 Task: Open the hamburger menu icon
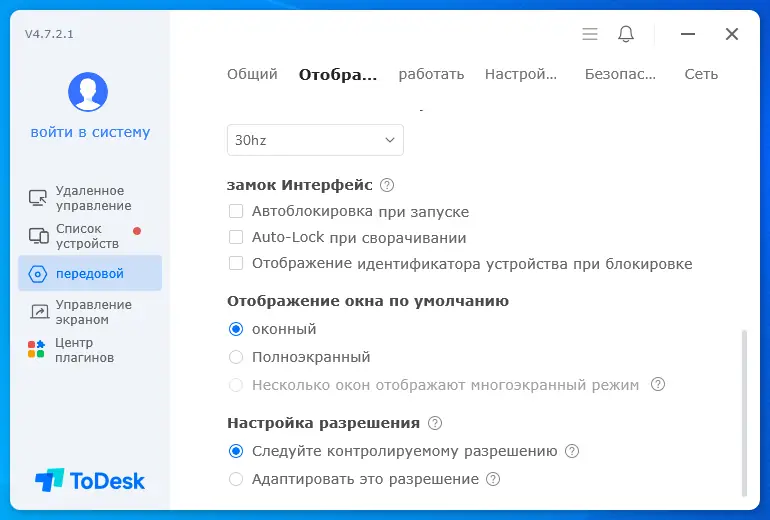[x=590, y=34]
